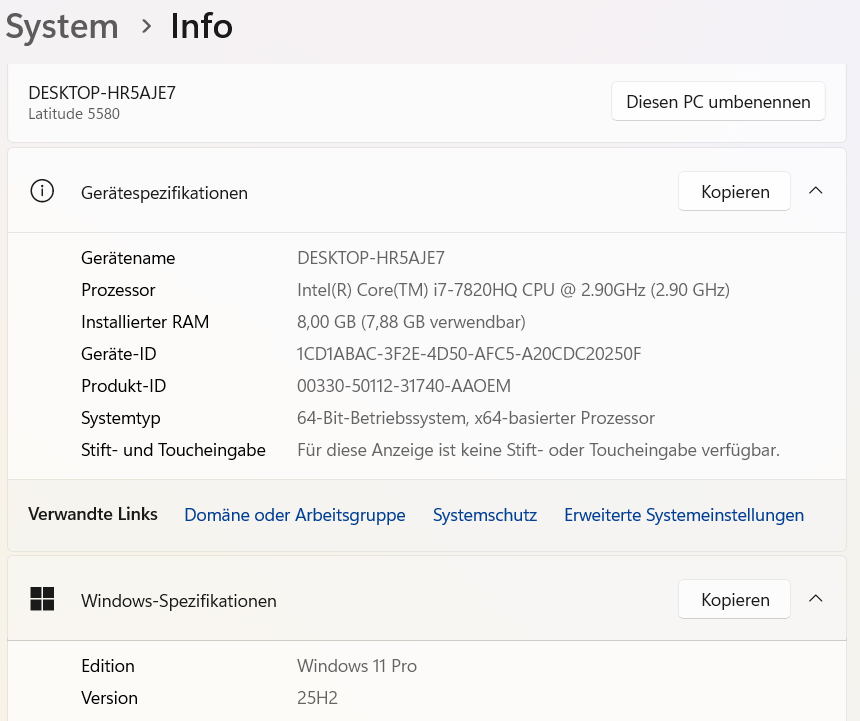This screenshot has width=860, height=721.
Task: Click the Edition label
Action: (108, 666)
